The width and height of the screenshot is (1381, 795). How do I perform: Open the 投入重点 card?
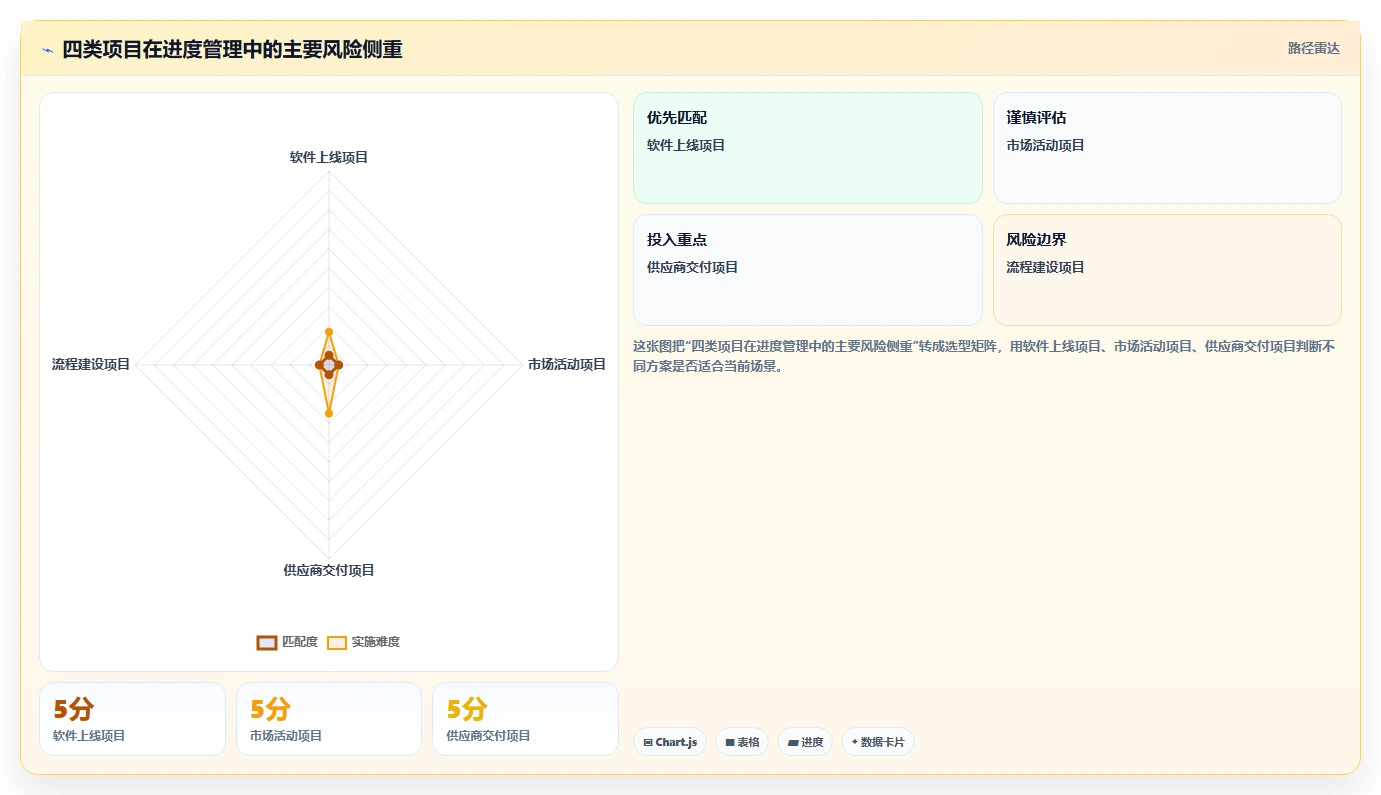(x=808, y=270)
